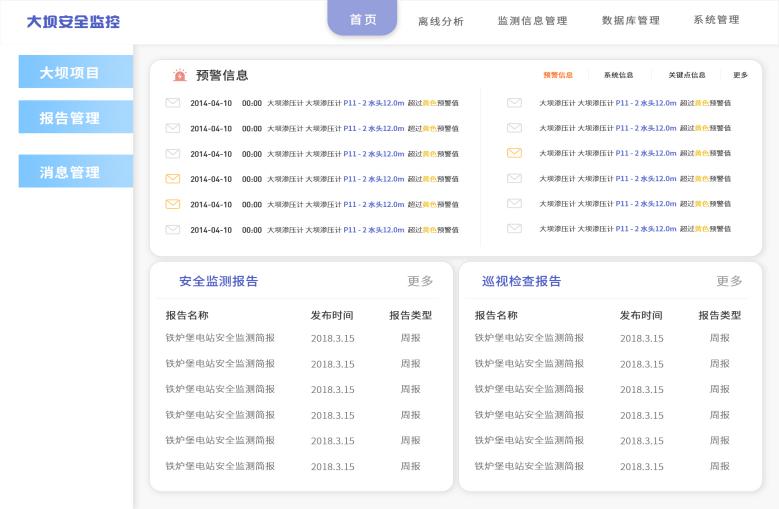Click the 大坝安全监控 logo title
The width and height of the screenshot is (779, 509).
[73, 21]
